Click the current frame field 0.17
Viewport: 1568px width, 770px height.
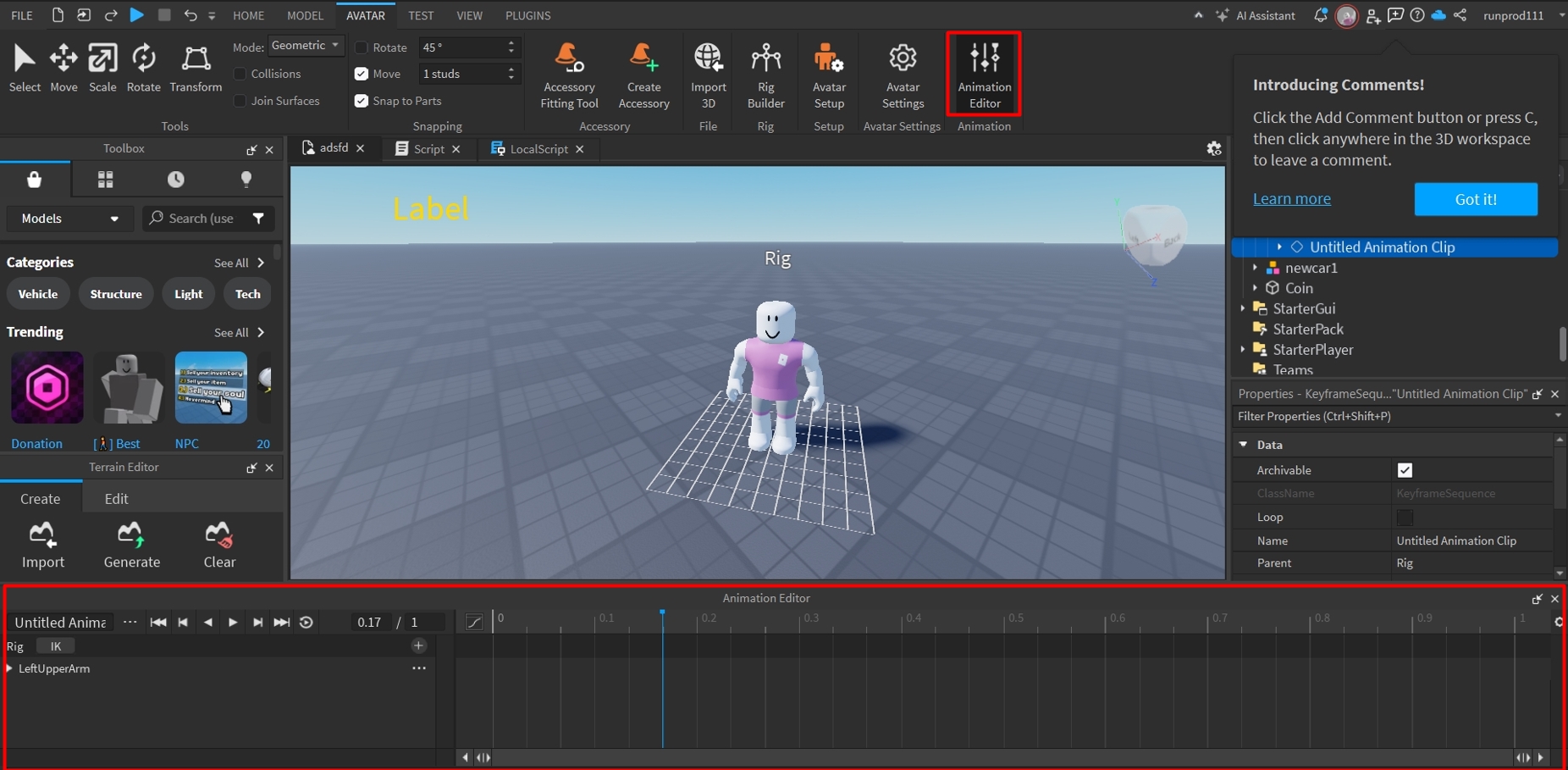click(369, 622)
